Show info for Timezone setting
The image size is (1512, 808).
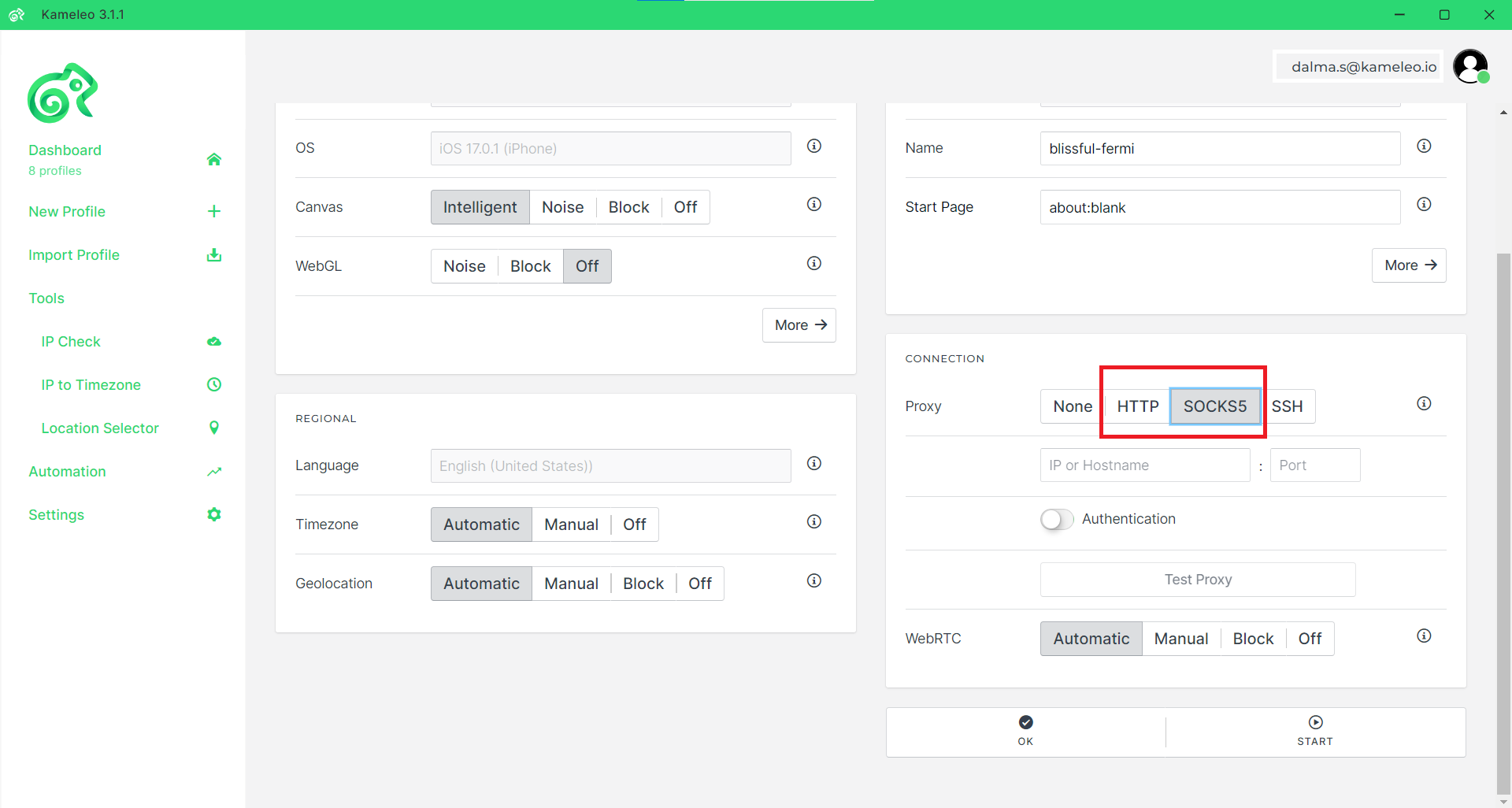(814, 521)
